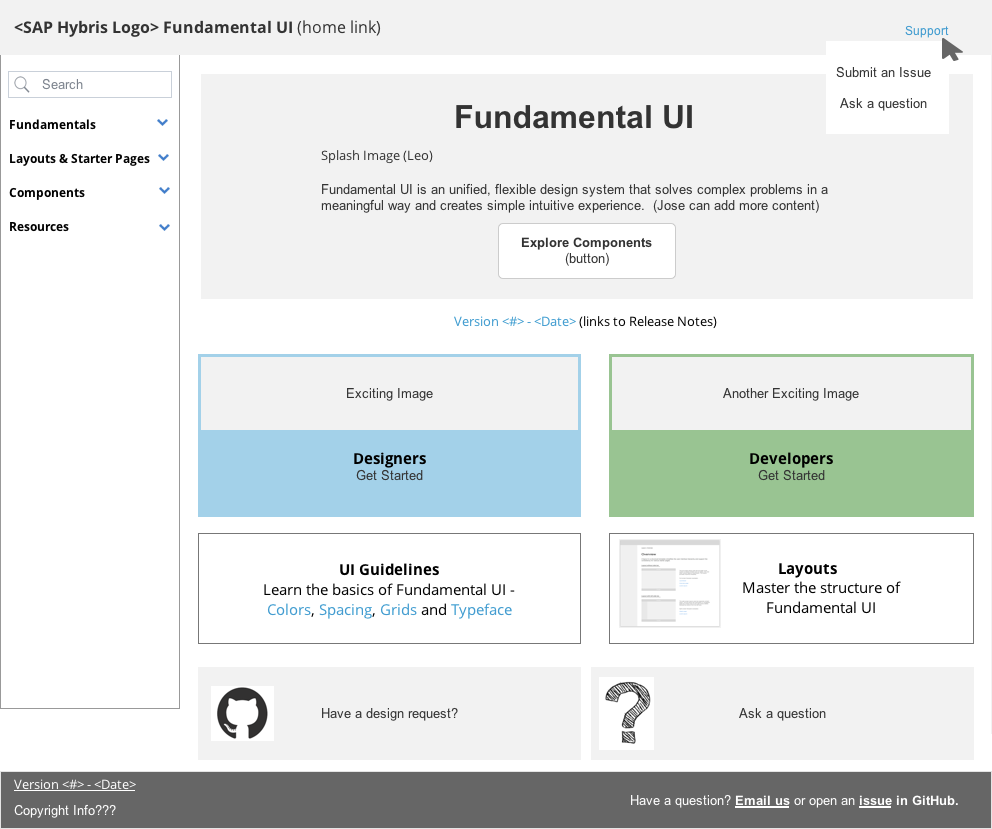This screenshot has height=829, width=992.
Task: Click the question mark sketch icon
Action: 626,713
